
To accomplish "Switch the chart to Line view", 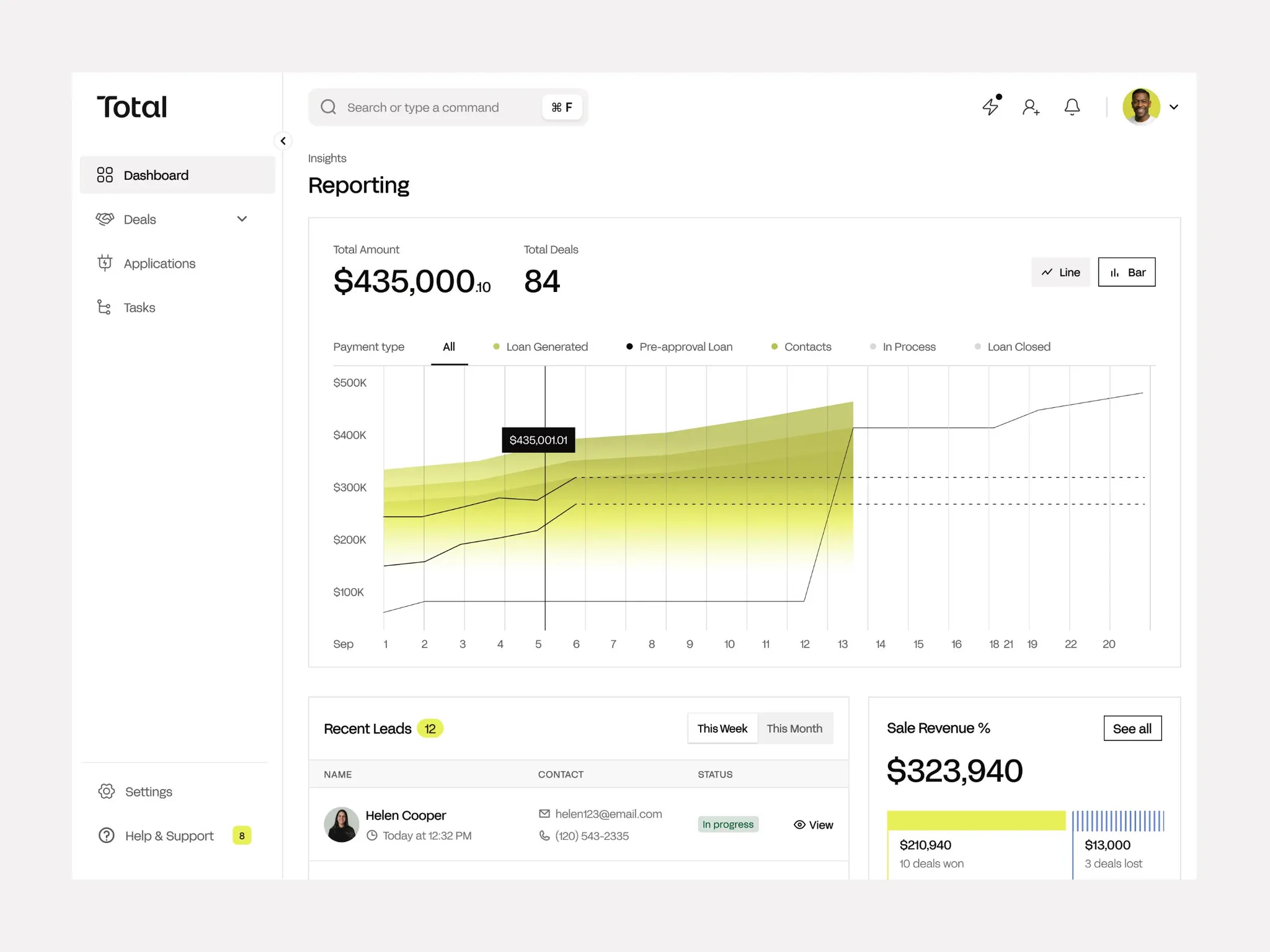I will pos(1060,272).
